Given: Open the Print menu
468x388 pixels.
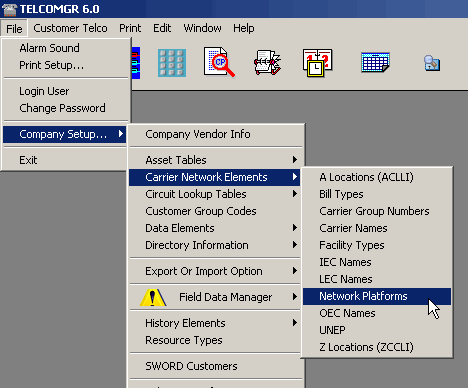Looking at the screenshot, I should [x=130, y=28].
